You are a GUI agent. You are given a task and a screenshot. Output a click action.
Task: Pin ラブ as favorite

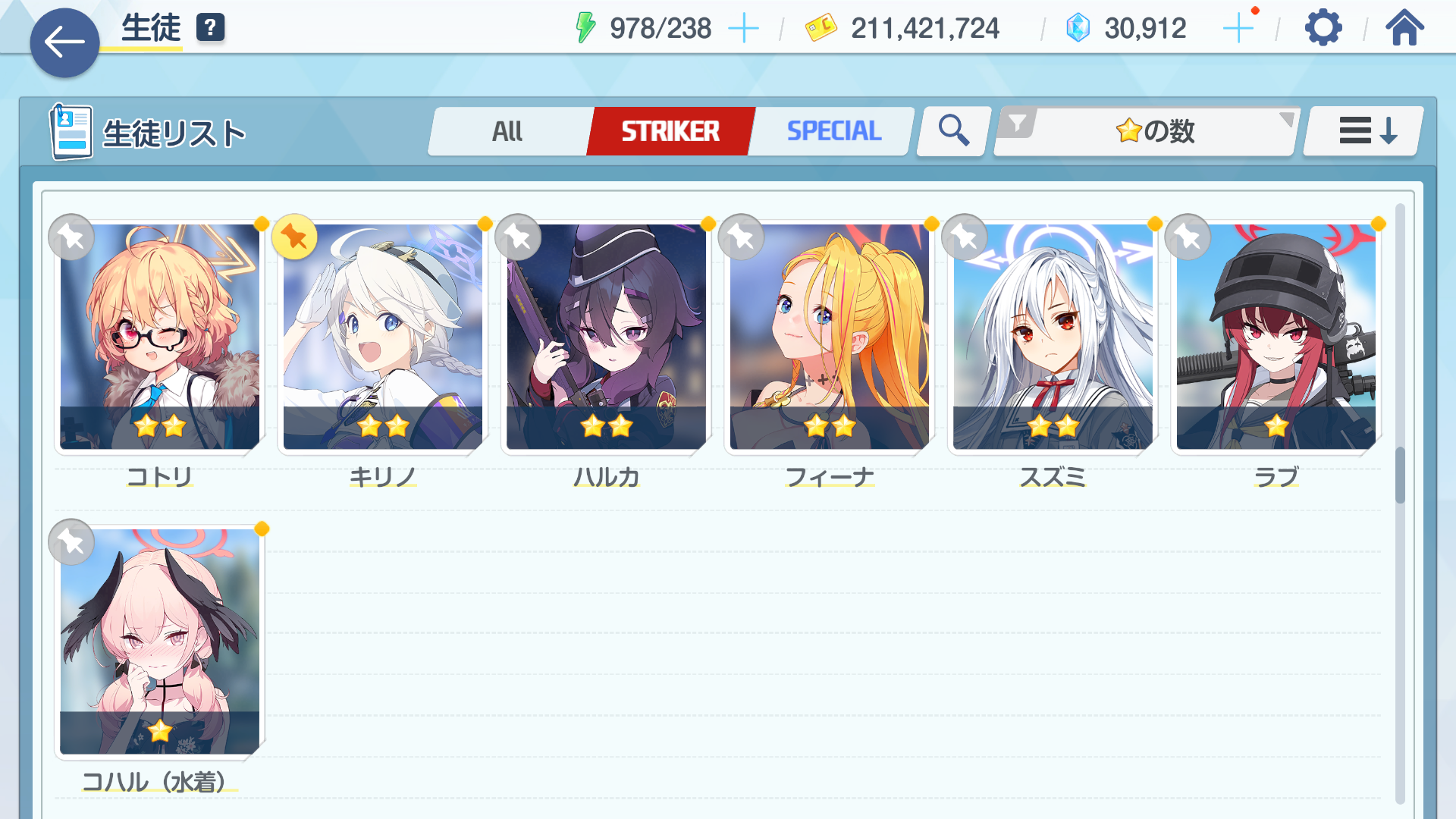[x=1188, y=237]
